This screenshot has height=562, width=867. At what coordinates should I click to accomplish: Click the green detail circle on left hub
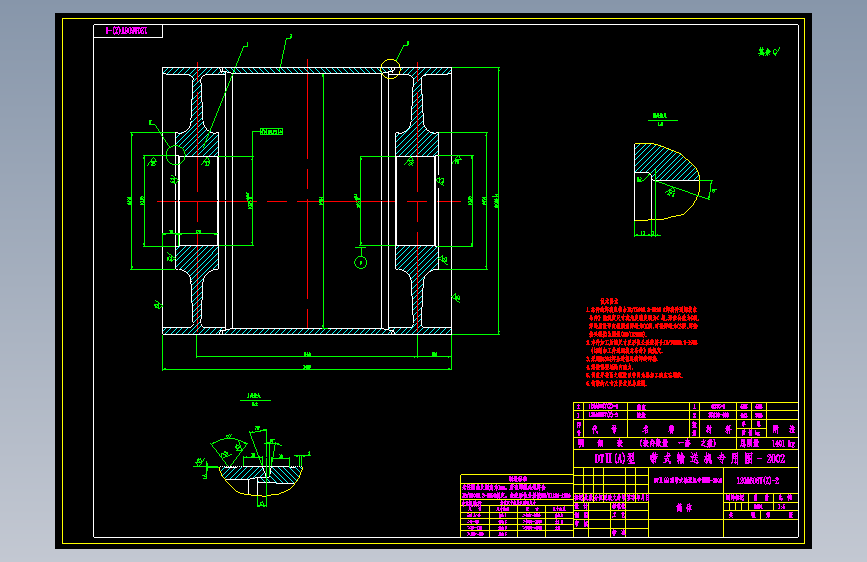point(175,155)
